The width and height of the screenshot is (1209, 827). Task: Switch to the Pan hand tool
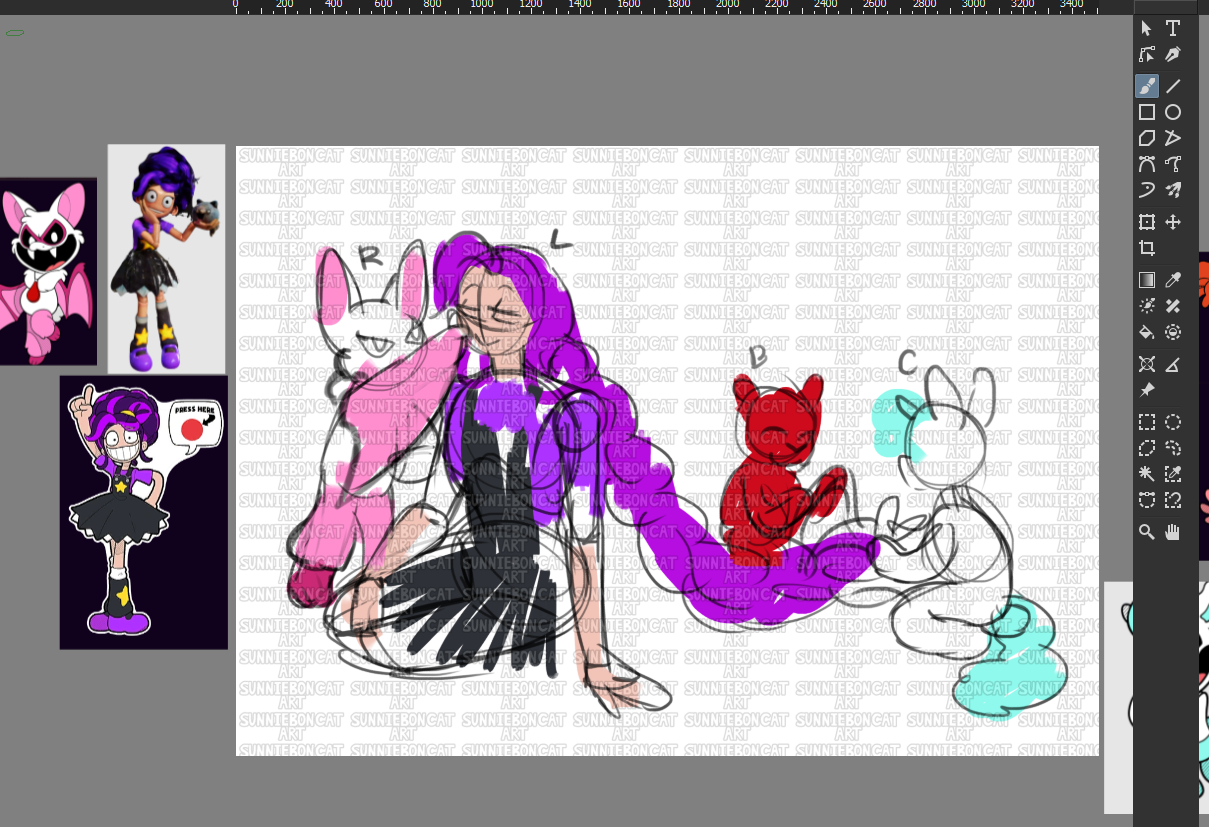pyautogui.click(x=1173, y=532)
